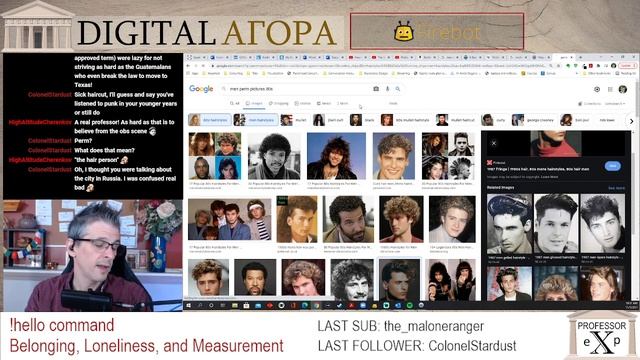The width and height of the screenshot is (640, 360).
Task: Switch to the Videos results tab
Action: 302,103
